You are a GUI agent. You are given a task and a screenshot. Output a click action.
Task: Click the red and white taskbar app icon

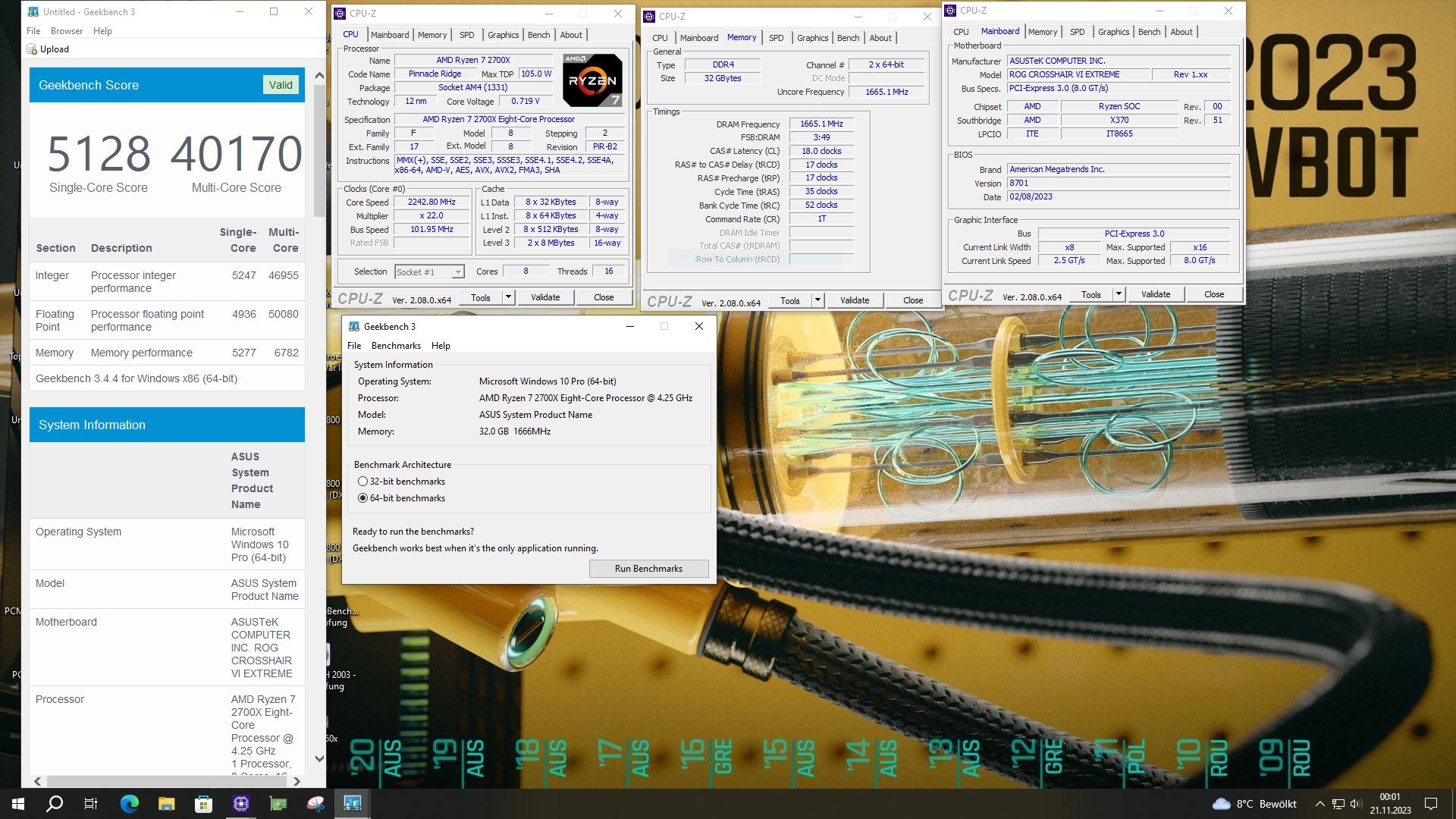[x=315, y=804]
